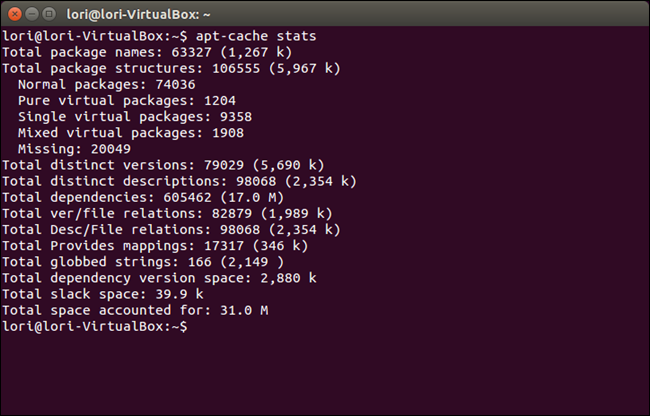Click 'Total distinct descriptions: 98068' line
The width and height of the screenshot is (650, 416).
tap(179, 181)
